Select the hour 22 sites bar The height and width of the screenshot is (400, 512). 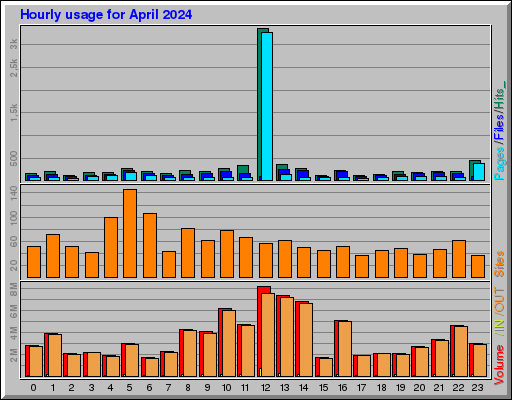pyautogui.click(x=459, y=259)
